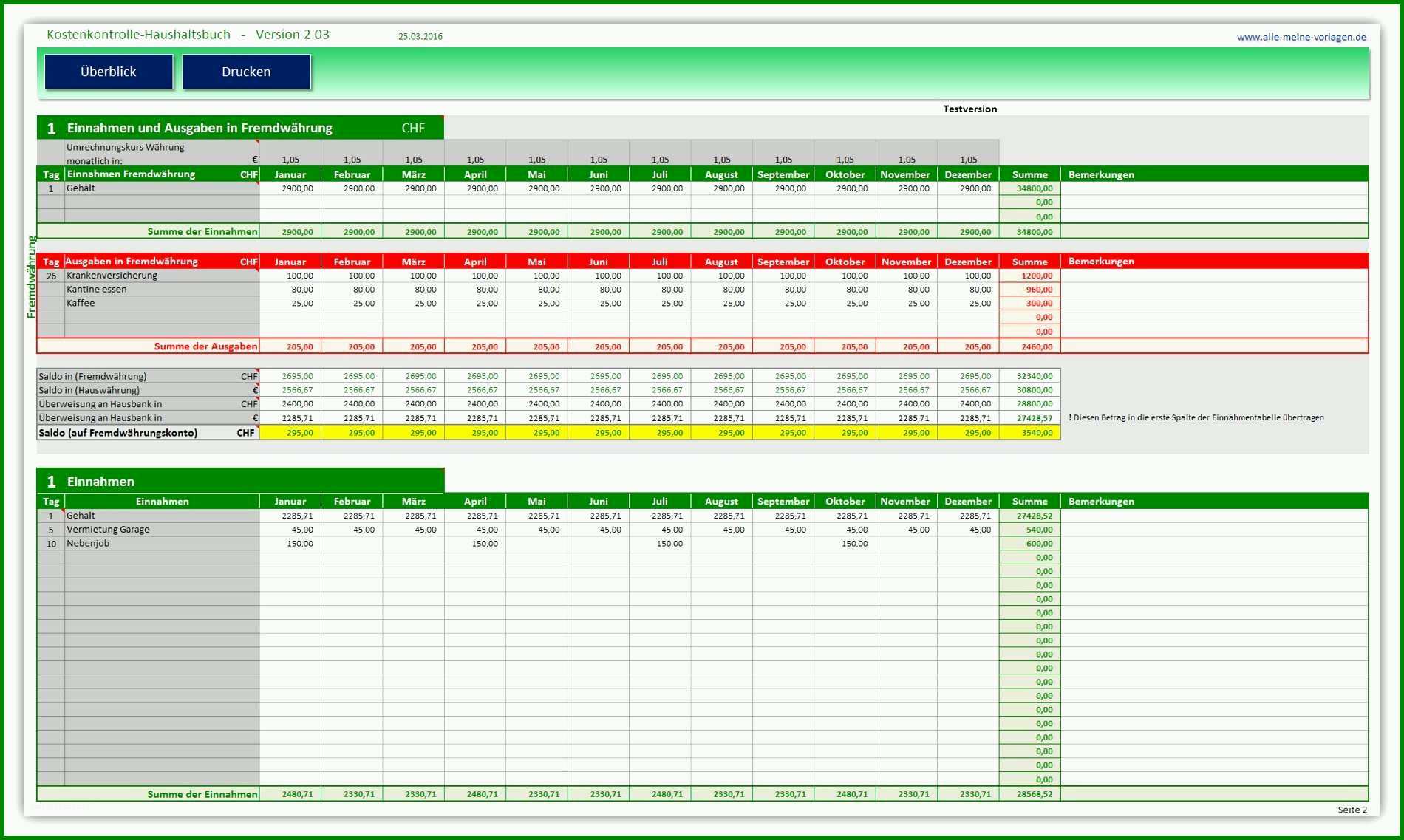1404x840 pixels.
Task: Open the www.alle-meine-vorlagen.de link
Action: 1301,37
